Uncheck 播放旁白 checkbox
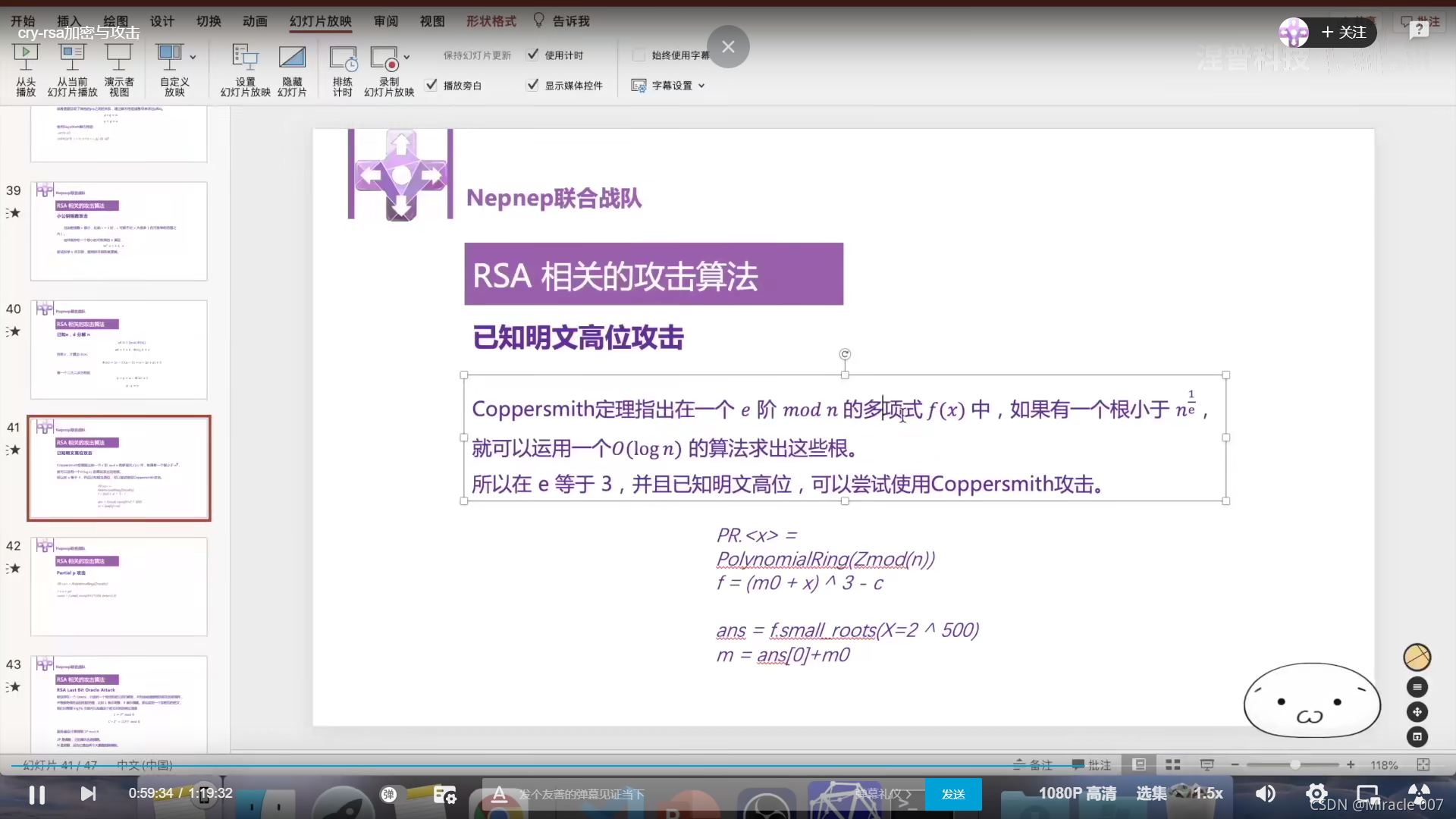1456x819 pixels. (431, 85)
